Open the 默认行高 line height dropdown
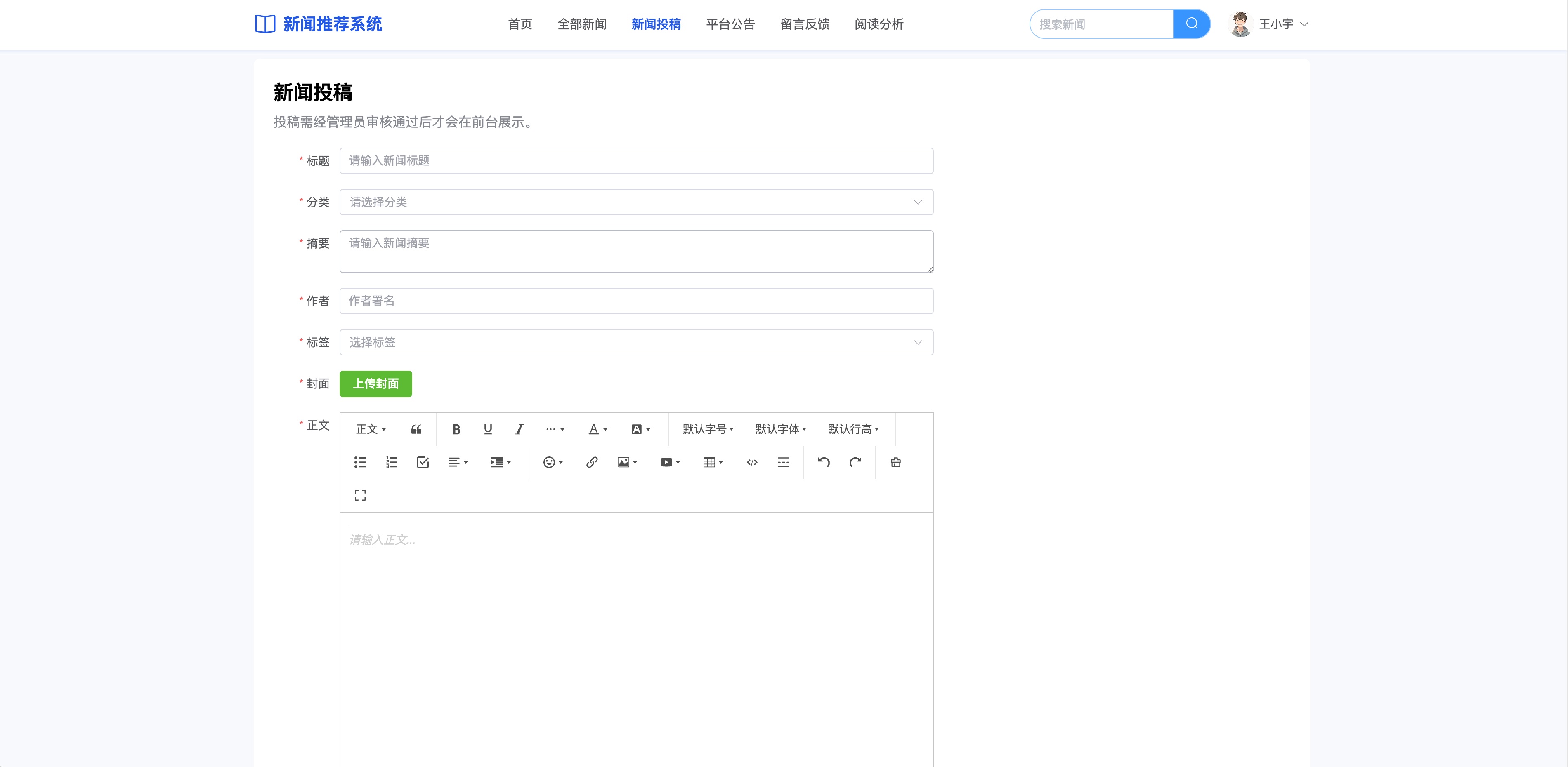This screenshot has height=767, width=1568. 853,429
